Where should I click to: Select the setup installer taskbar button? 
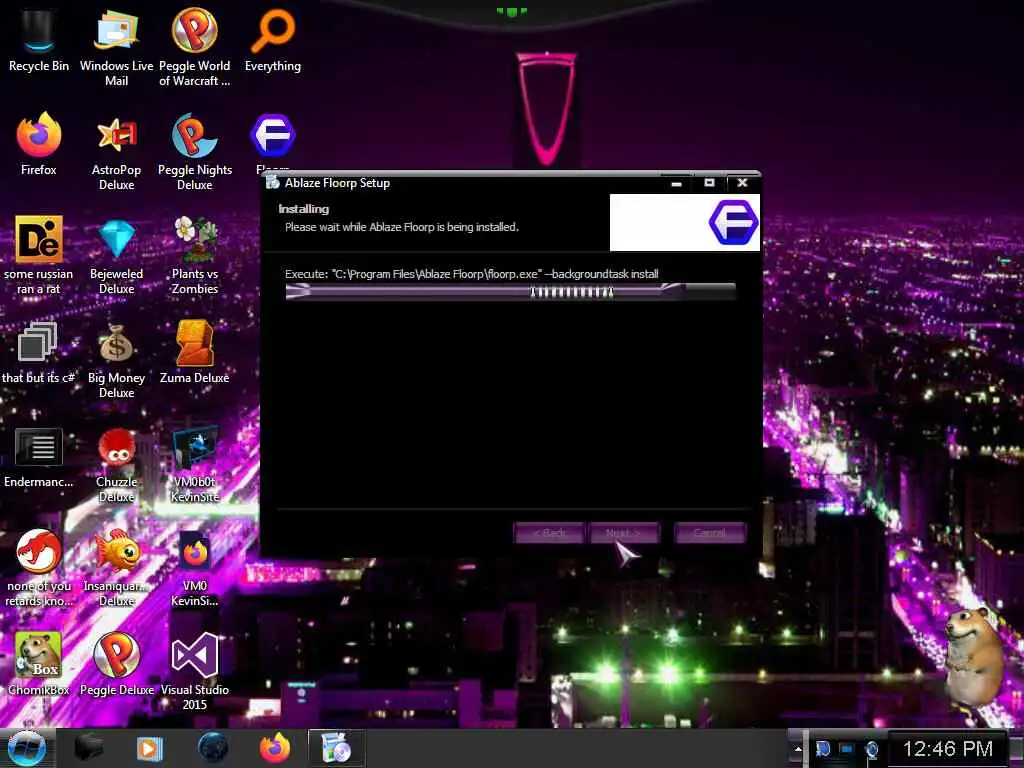point(337,748)
